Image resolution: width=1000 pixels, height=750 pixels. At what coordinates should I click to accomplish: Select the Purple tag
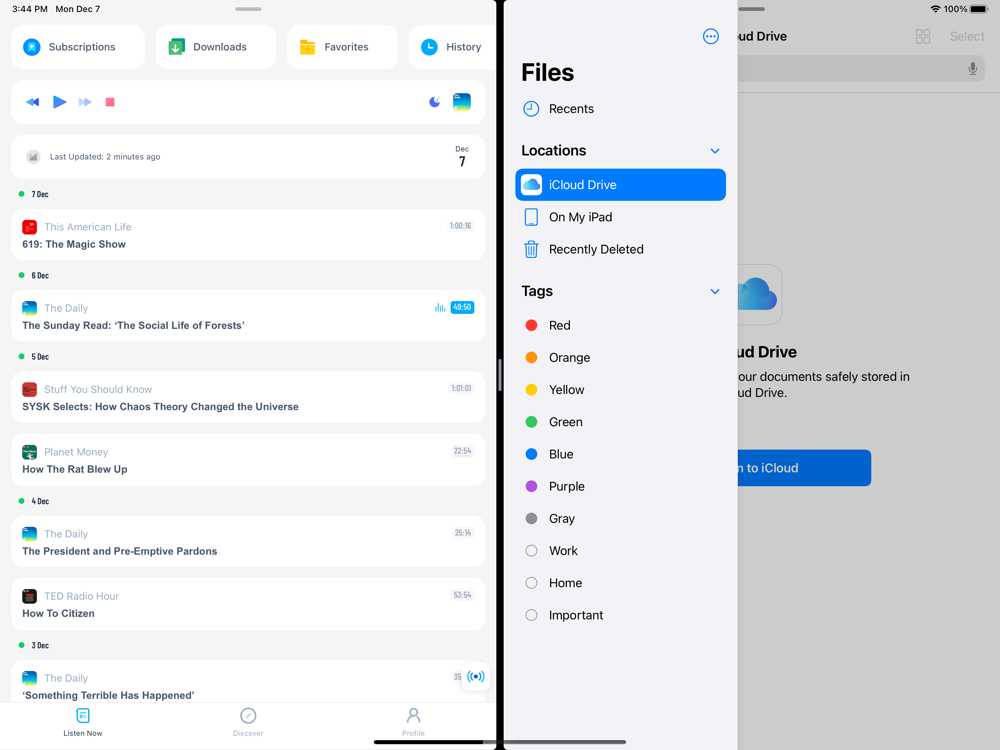pyautogui.click(x=621, y=487)
